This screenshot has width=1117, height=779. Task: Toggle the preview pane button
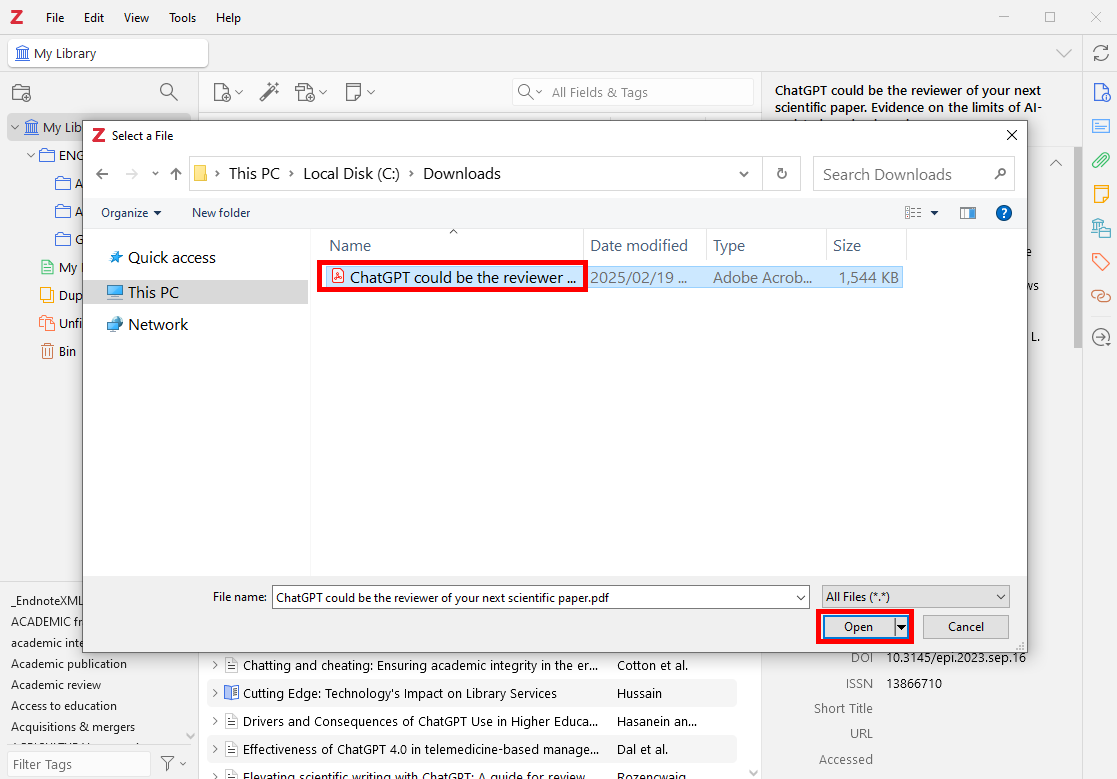(x=967, y=213)
